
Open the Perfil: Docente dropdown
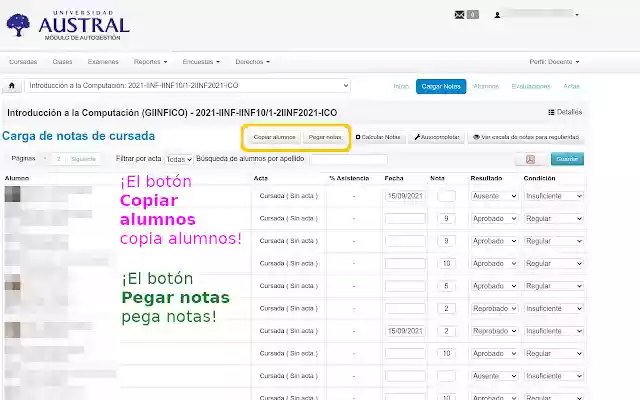[554, 62]
